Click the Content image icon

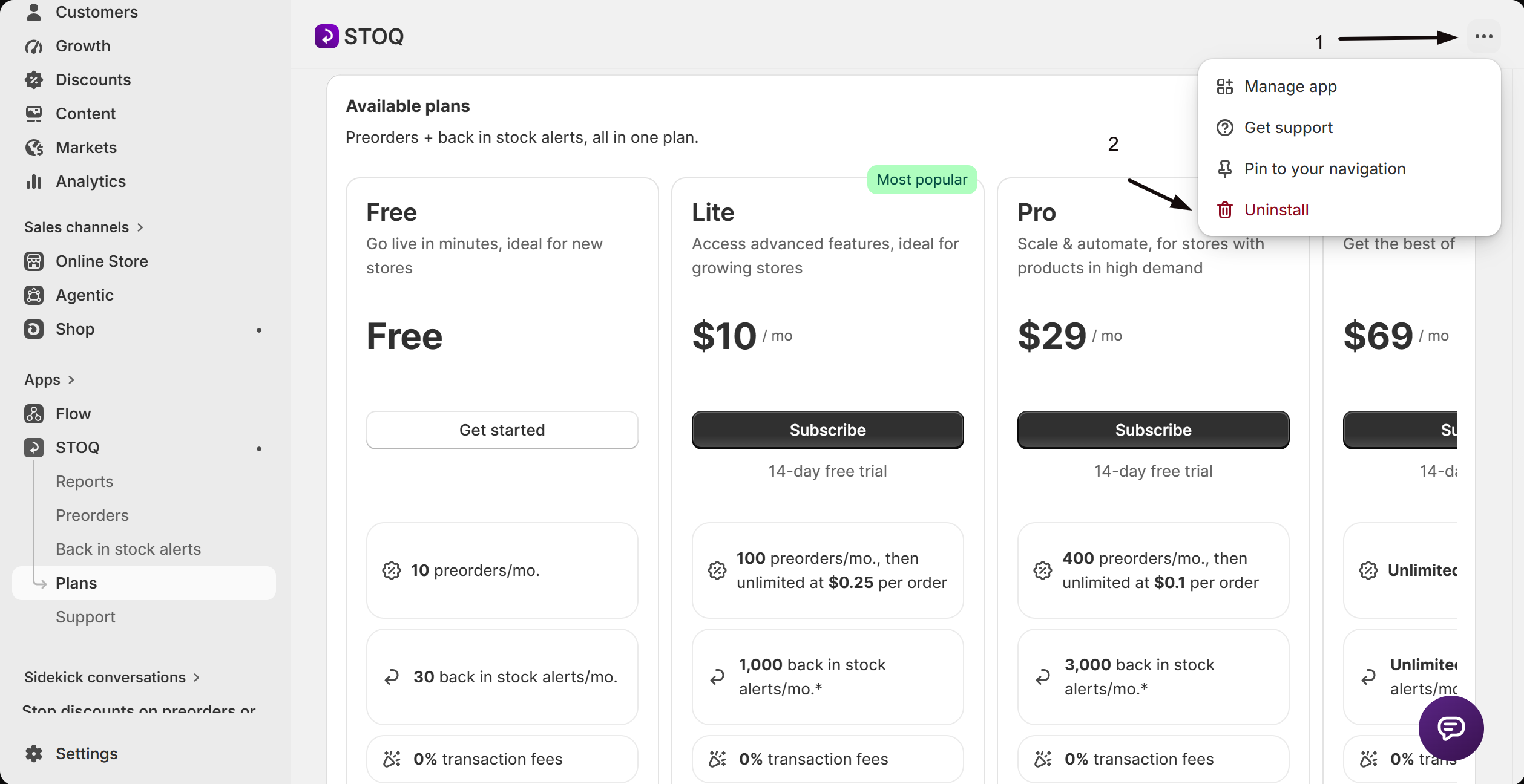tap(34, 114)
